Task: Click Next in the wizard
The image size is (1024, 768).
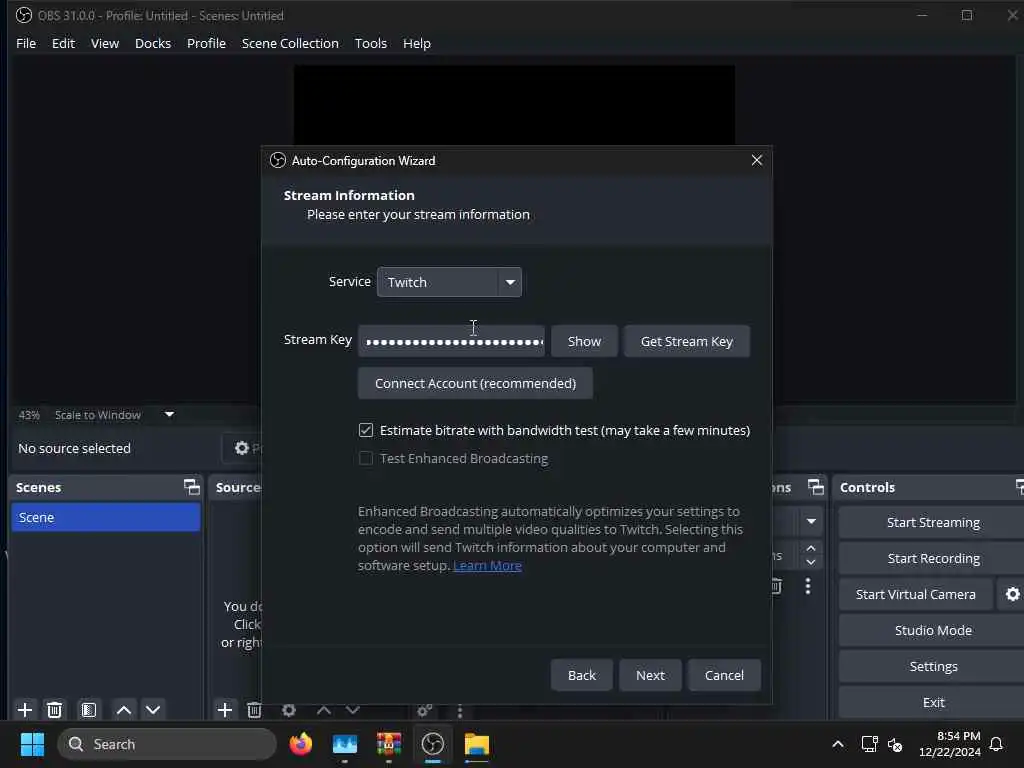Action: point(650,675)
